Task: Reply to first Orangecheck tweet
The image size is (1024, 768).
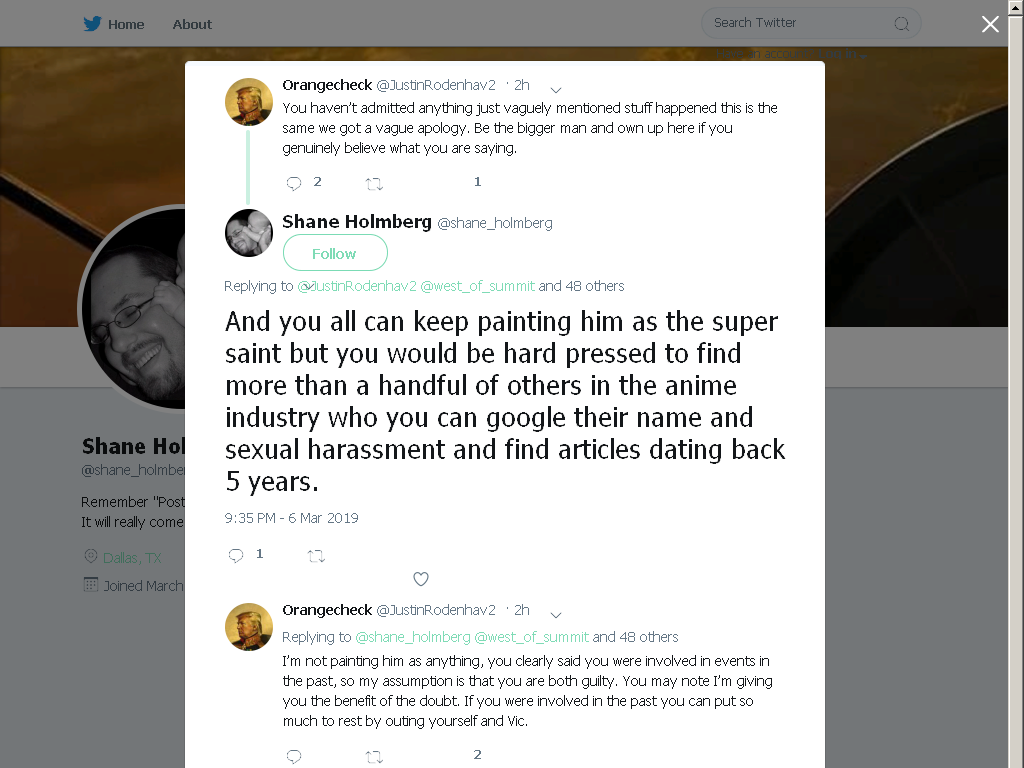Action: pos(294,184)
